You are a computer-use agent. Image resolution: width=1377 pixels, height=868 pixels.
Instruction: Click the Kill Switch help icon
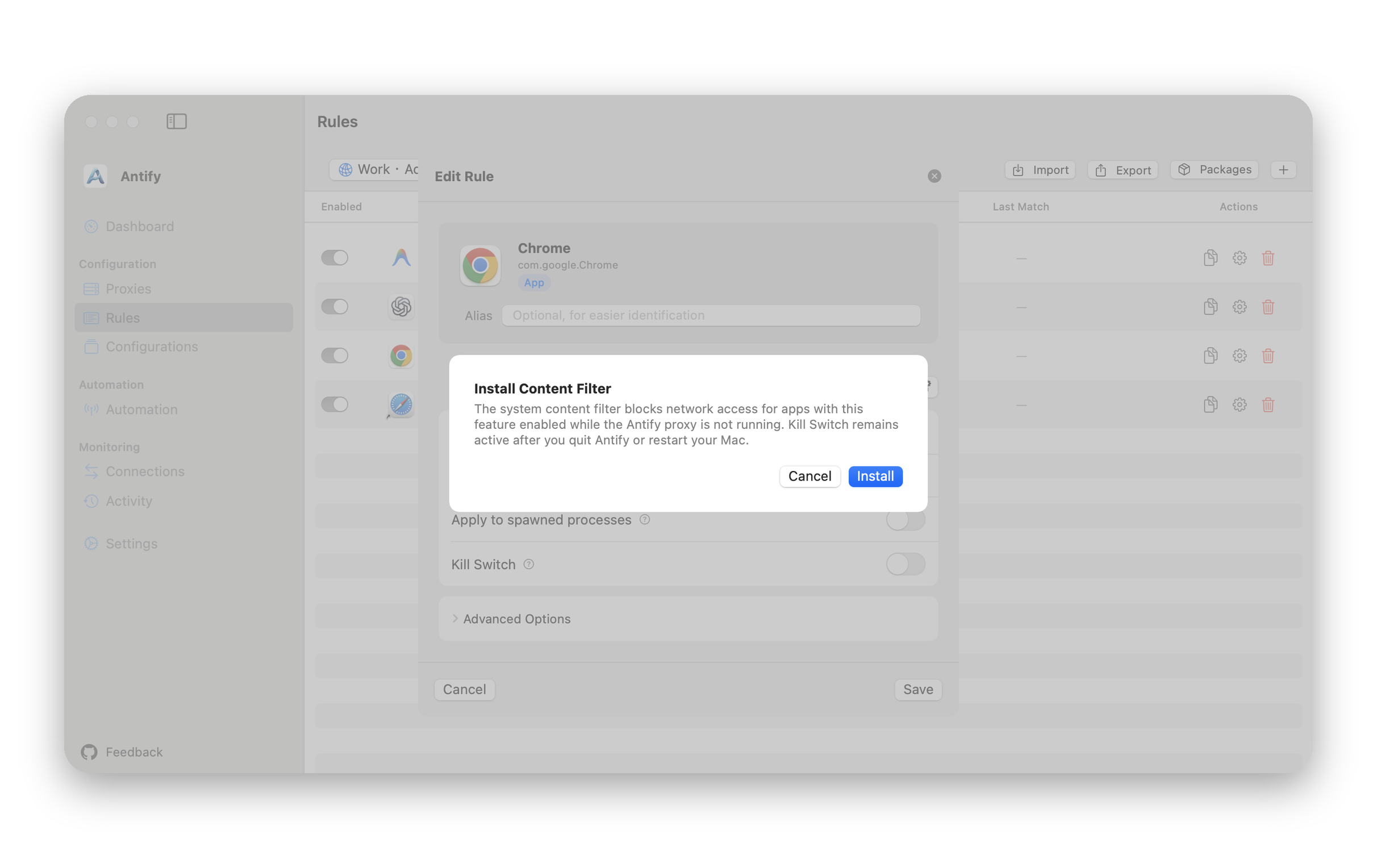(529, 565)
